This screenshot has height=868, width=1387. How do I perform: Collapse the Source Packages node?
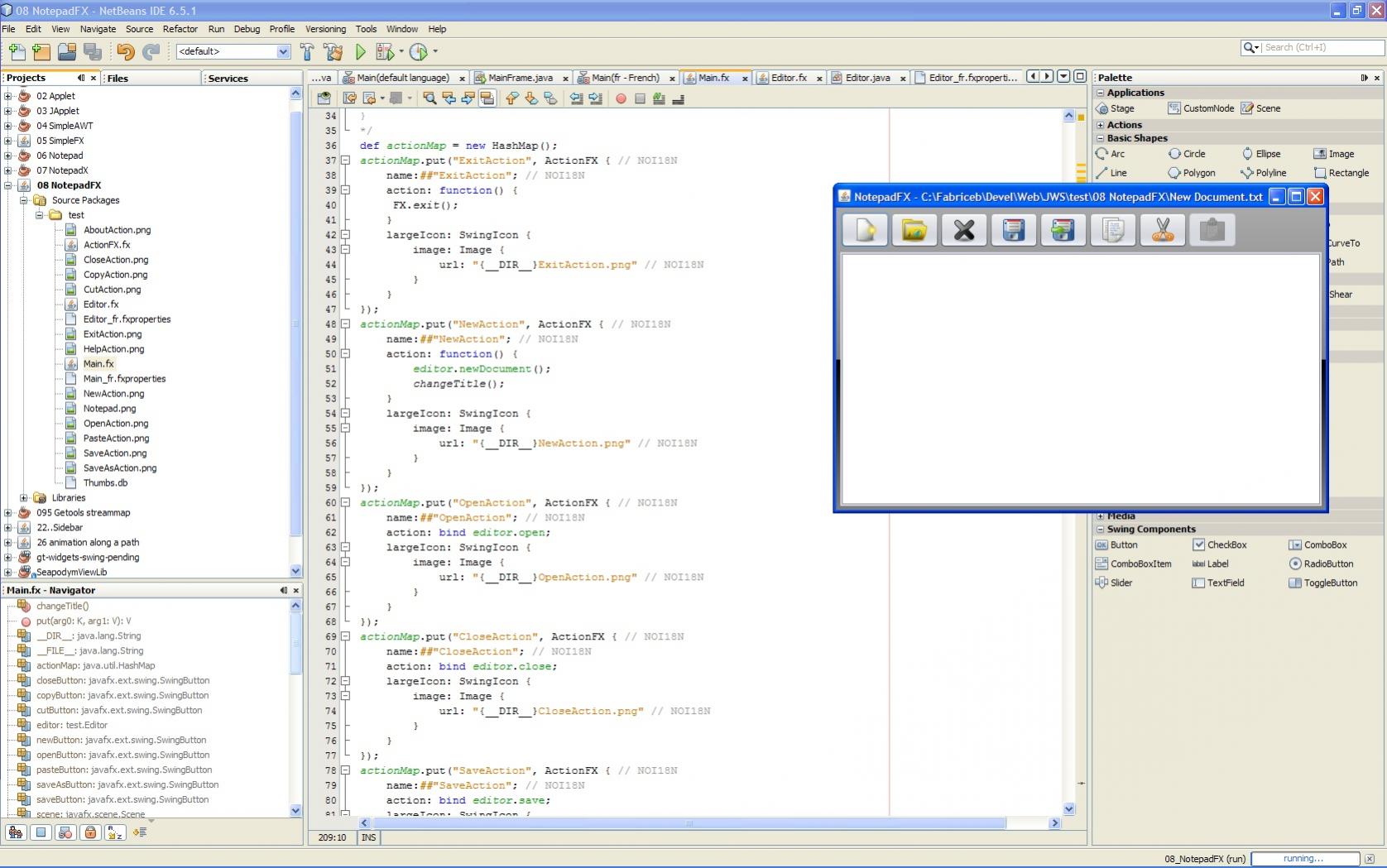[24, 200]
